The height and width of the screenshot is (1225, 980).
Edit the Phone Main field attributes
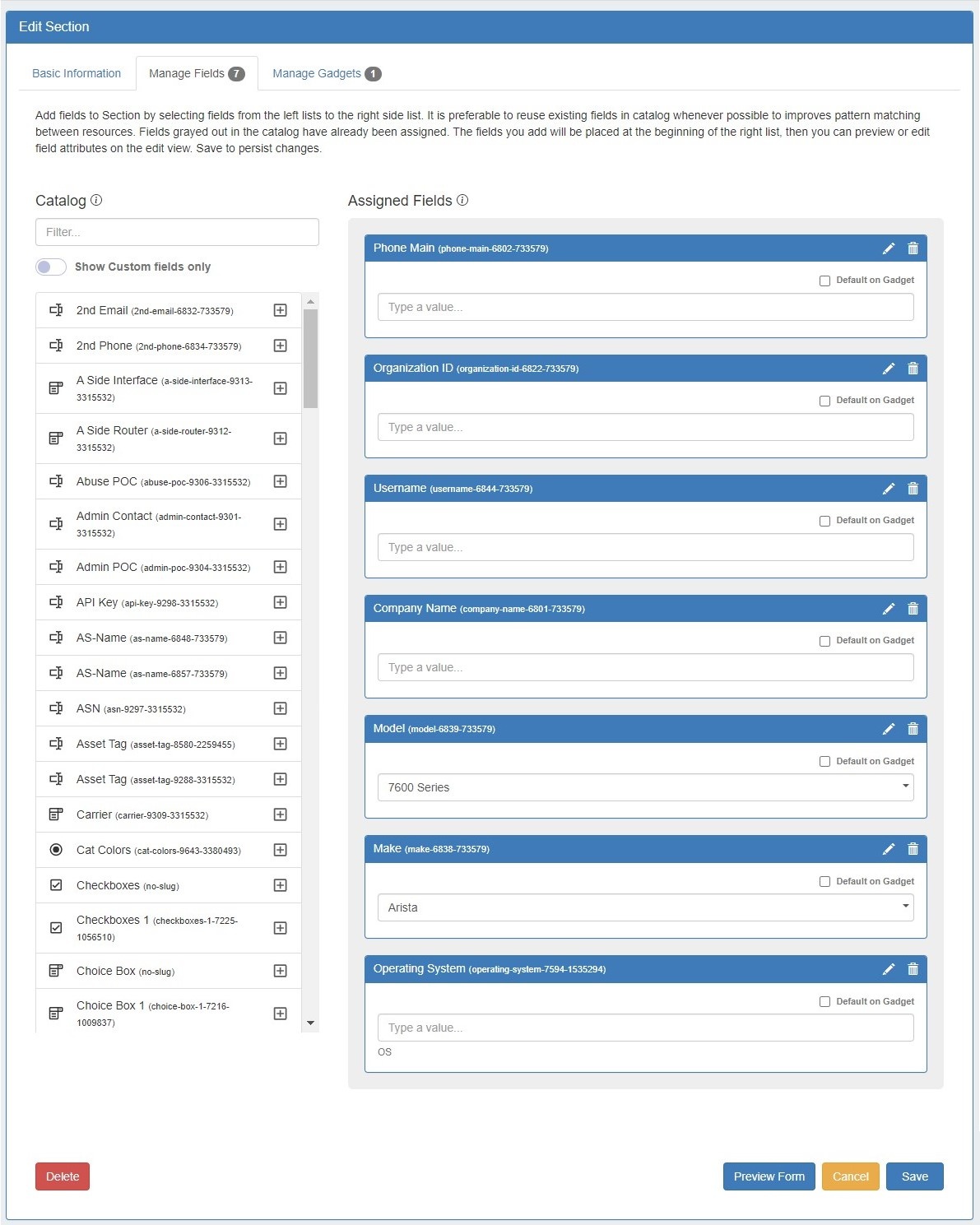tap(888, 248)
